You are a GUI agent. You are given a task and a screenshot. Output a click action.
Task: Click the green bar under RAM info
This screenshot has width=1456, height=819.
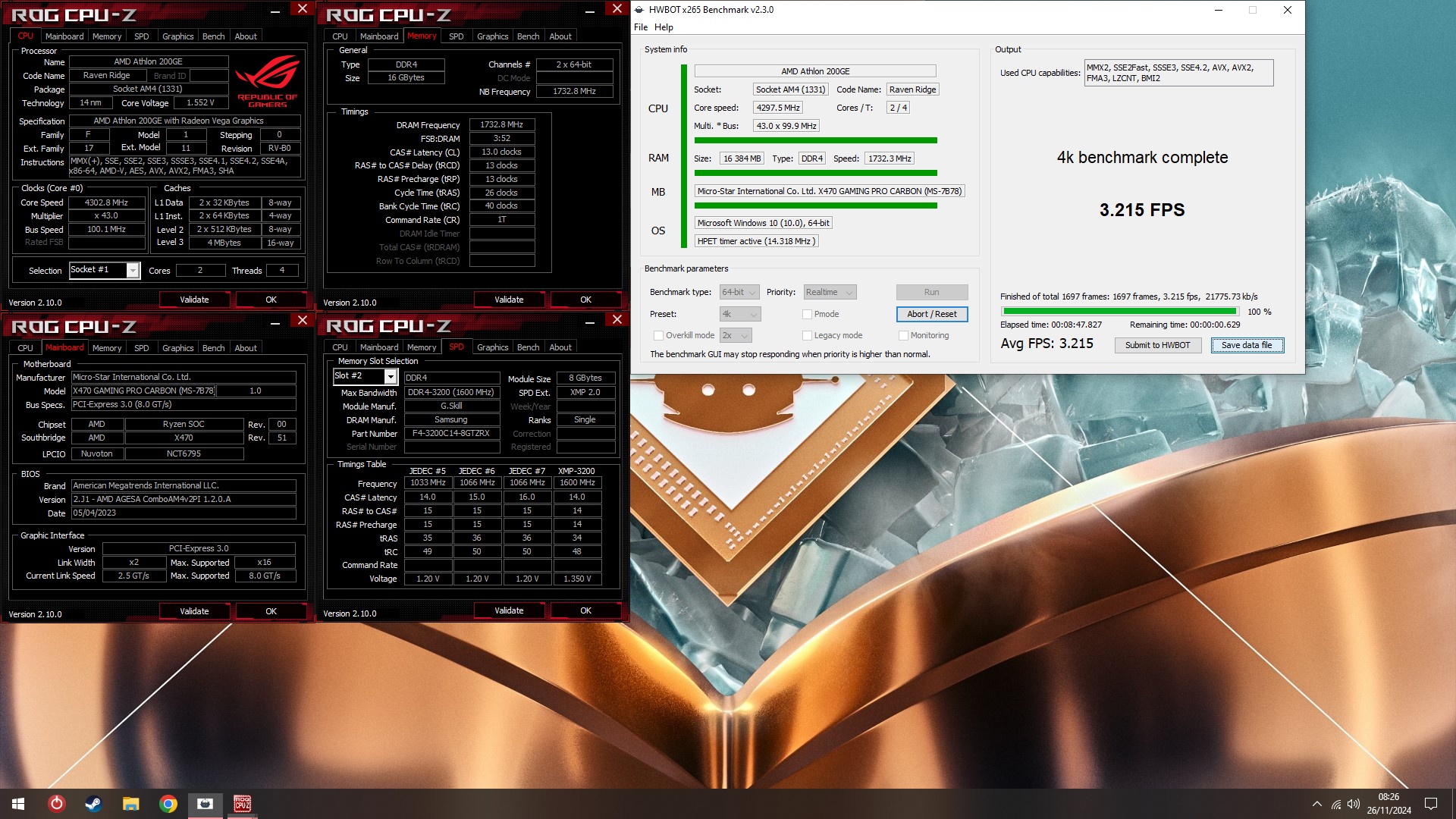coord(816,173)
